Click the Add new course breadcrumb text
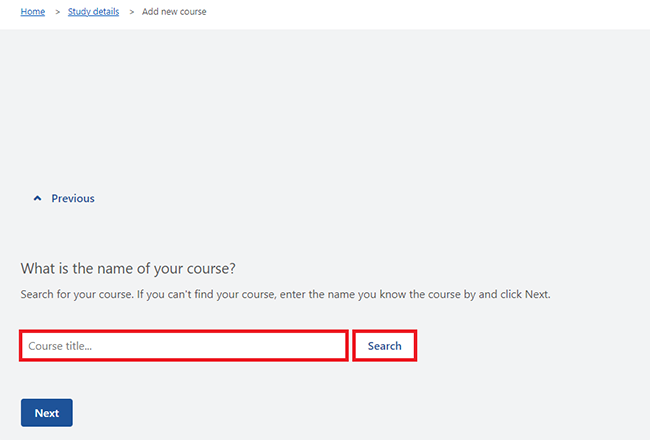The height and width of the screenshot is (440, 650). pos(174,12)
